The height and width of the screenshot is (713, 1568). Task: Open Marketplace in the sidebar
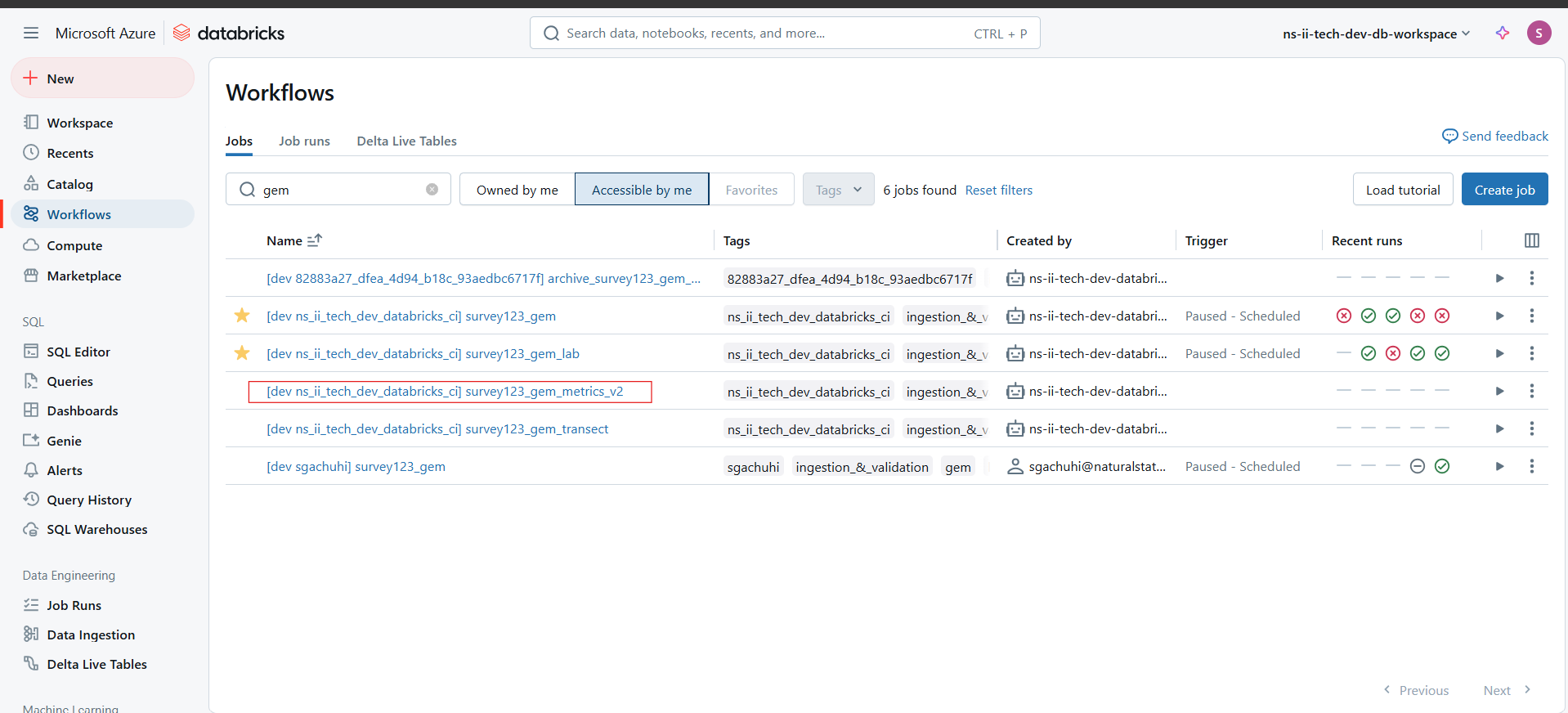click(102, 276)
